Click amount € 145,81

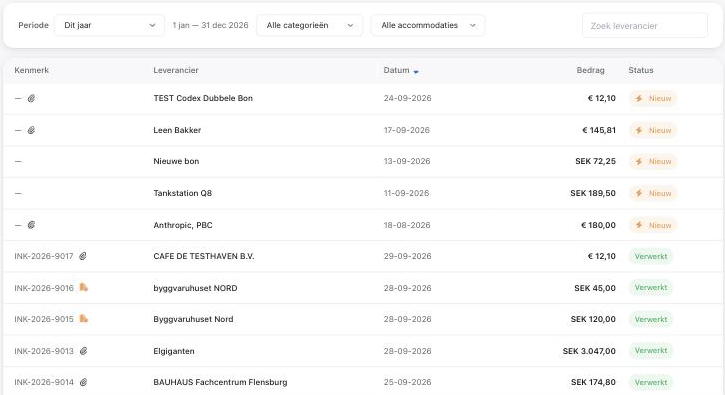tap(599, 130)
